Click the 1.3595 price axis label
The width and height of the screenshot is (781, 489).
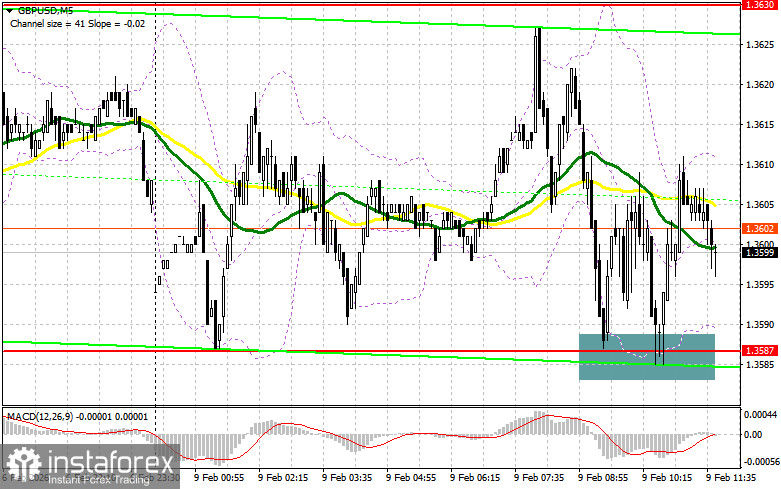coord(760,284)
